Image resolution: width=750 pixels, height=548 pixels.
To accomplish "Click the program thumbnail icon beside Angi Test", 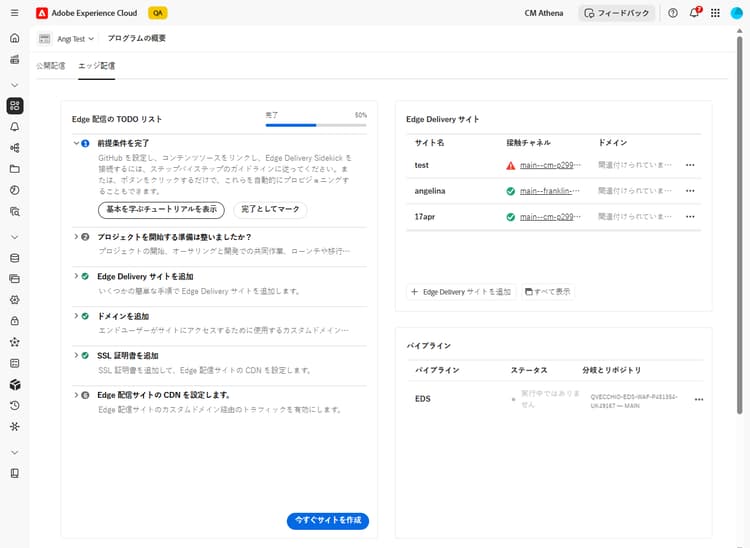I will [x=44, y=39].
